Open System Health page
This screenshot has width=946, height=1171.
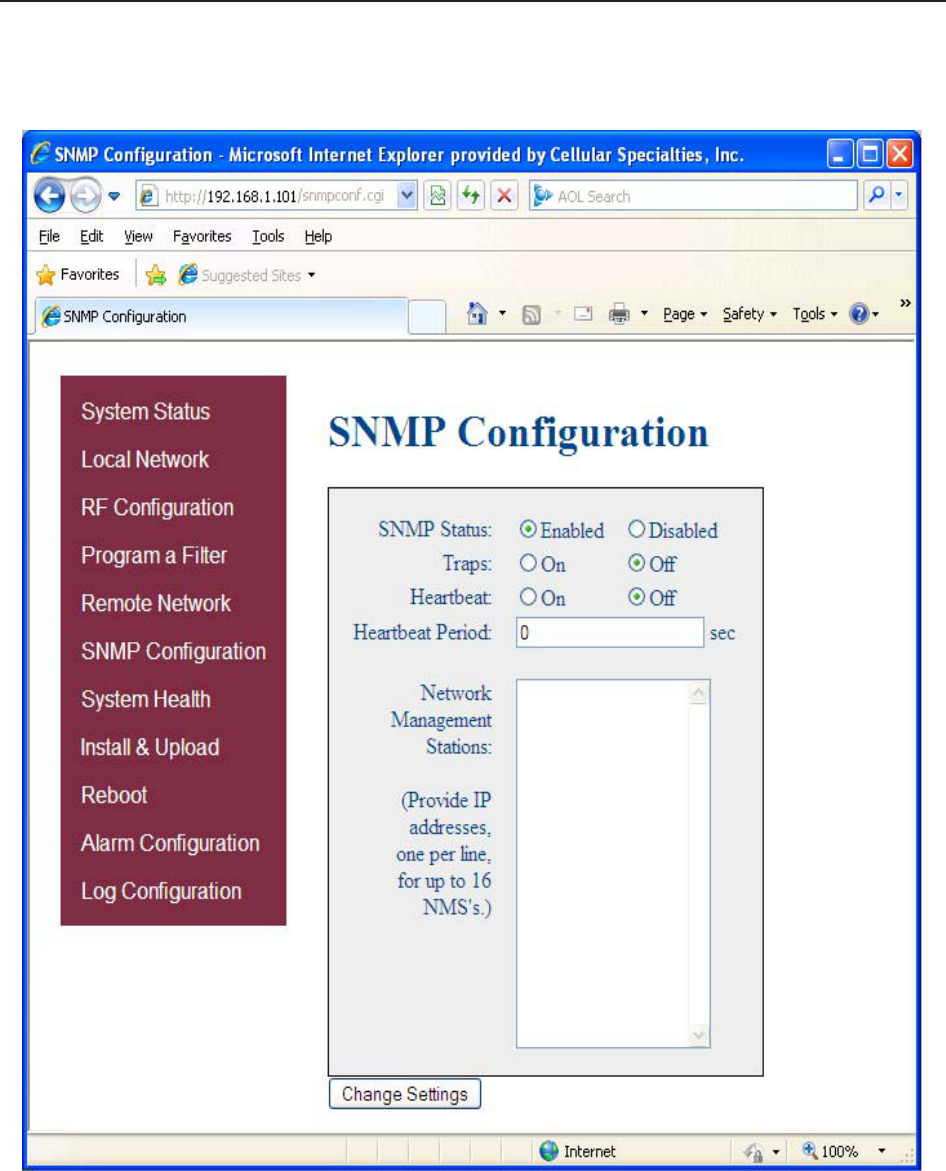(x=146, y=700)
